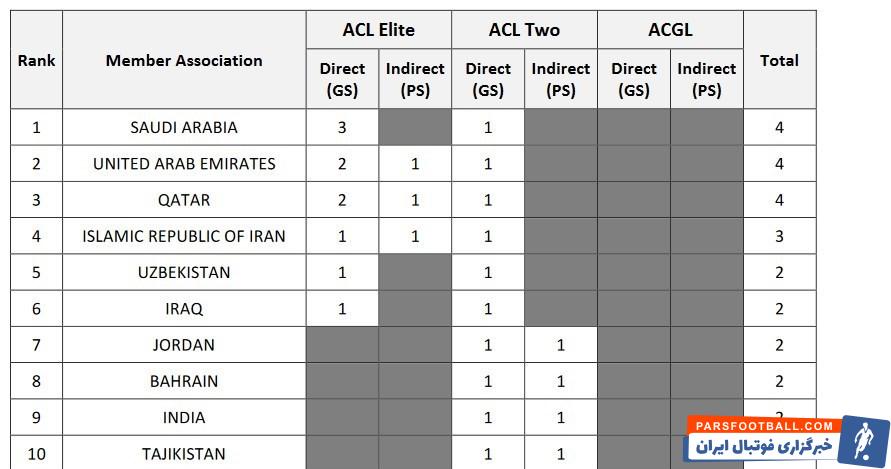Select the SAUDI ARABIA cell
Screen dimensions: 891x469
pos(184,128)
